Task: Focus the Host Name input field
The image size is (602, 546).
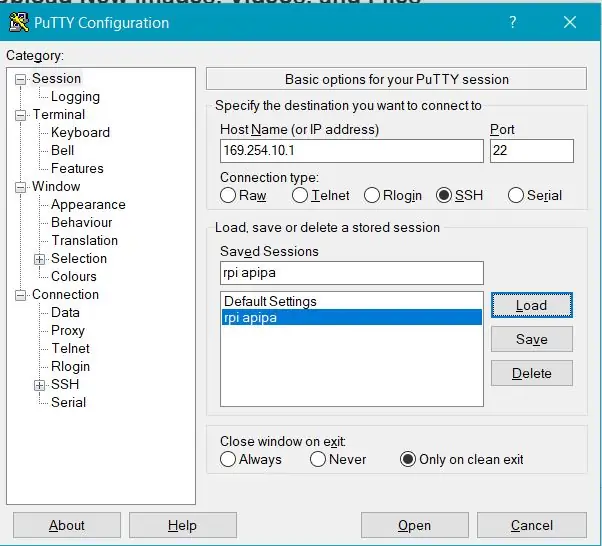Action: click(x=352, y=151)
